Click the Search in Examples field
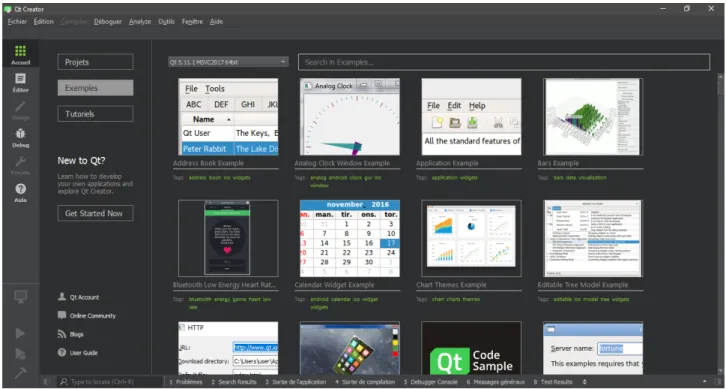The image size is (726, 389). click(504, 62)
